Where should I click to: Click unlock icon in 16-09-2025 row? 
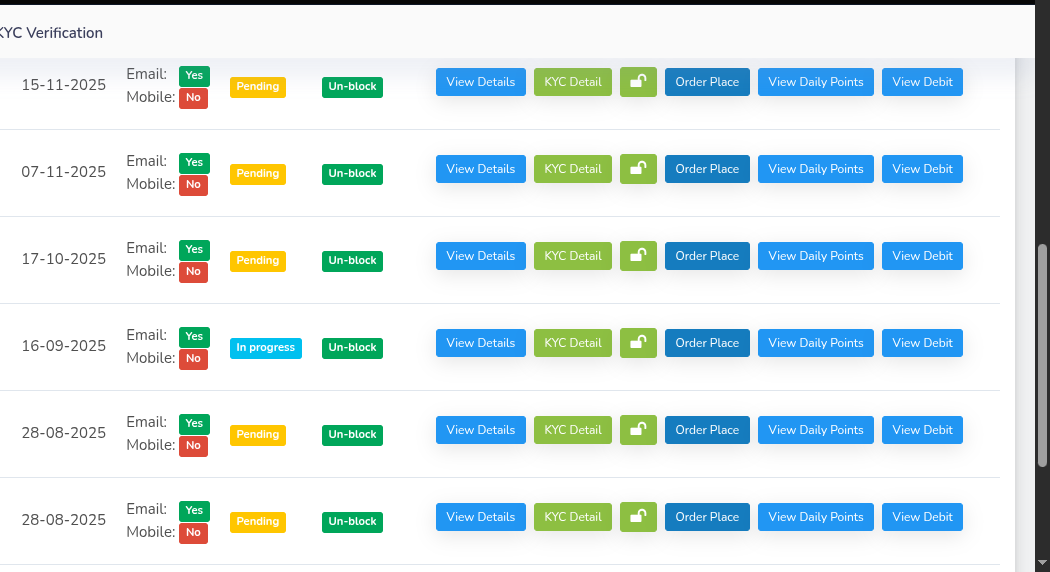638,343
